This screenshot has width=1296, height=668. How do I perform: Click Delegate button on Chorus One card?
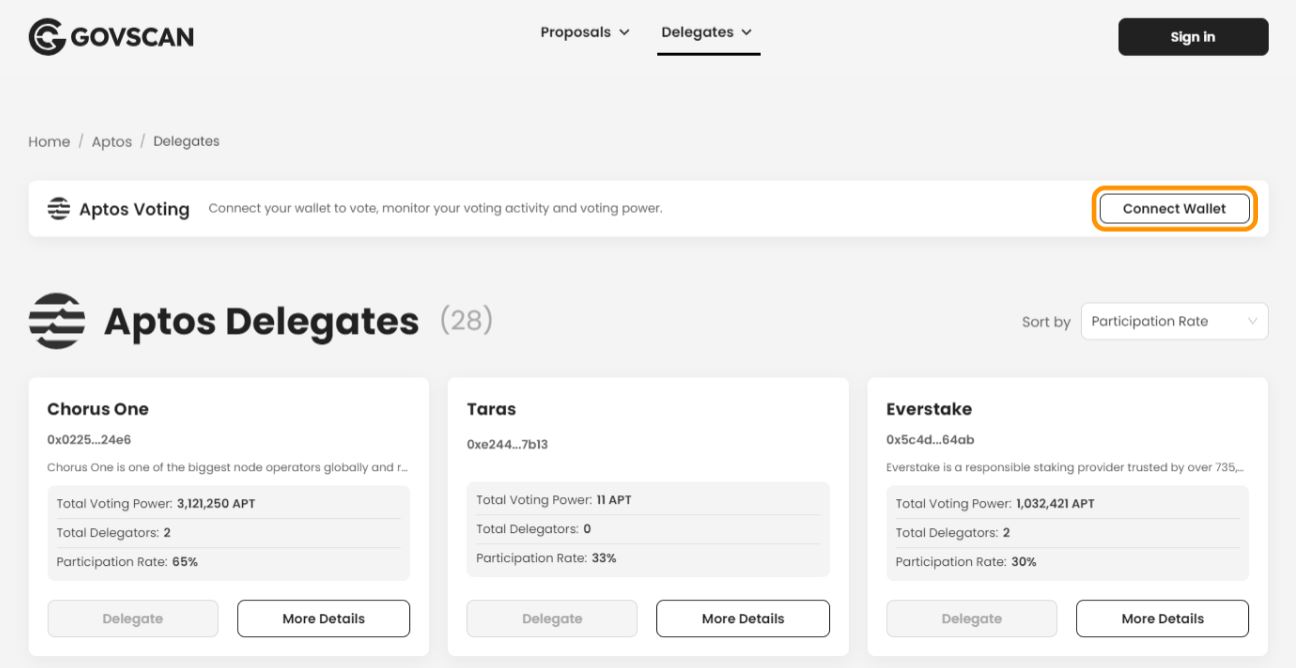[132, 618]
